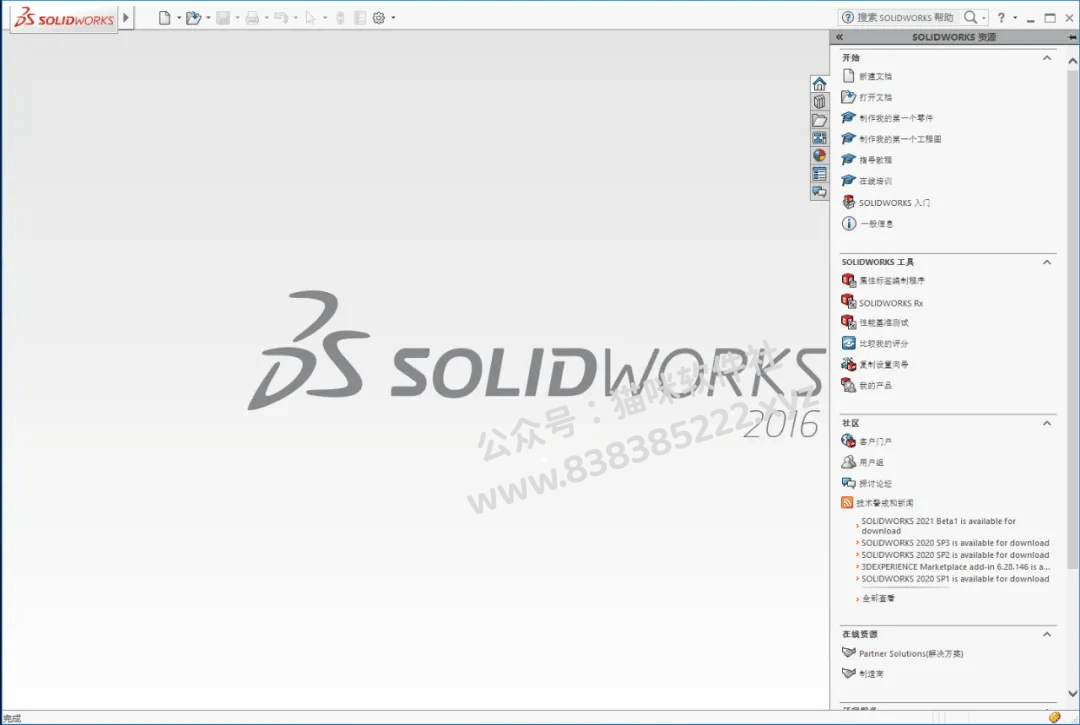Click the SOLIDWORKS logo in the title bar
1080x725 pixels.
[64, 18]
